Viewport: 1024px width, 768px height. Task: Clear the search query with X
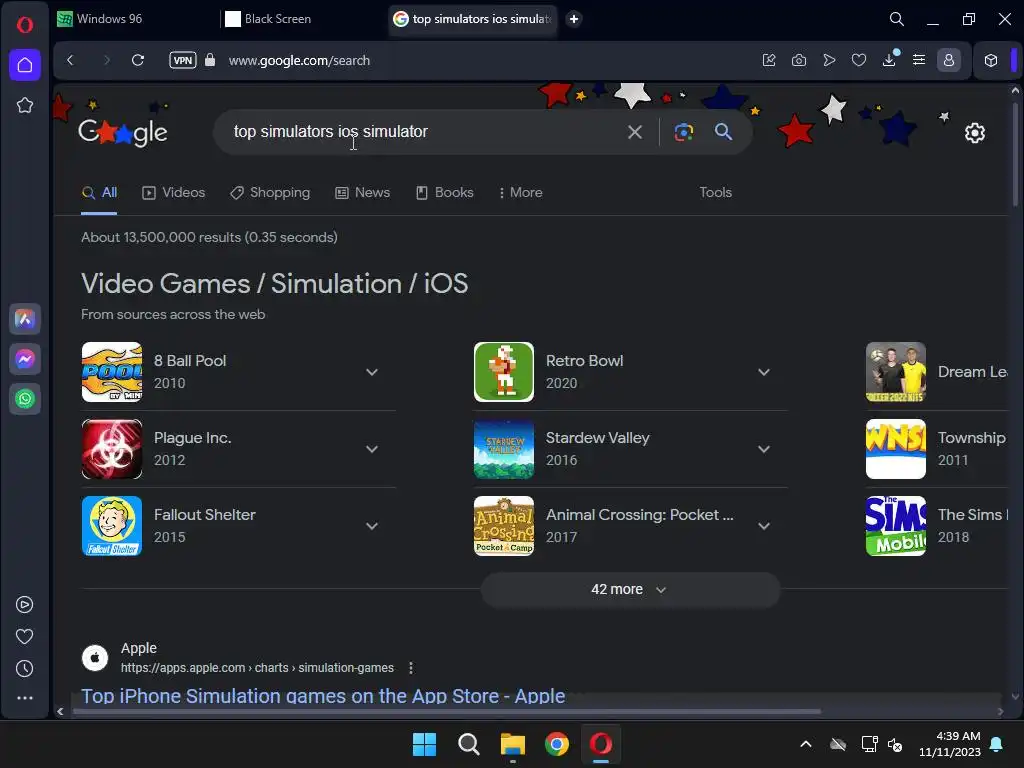635,132
